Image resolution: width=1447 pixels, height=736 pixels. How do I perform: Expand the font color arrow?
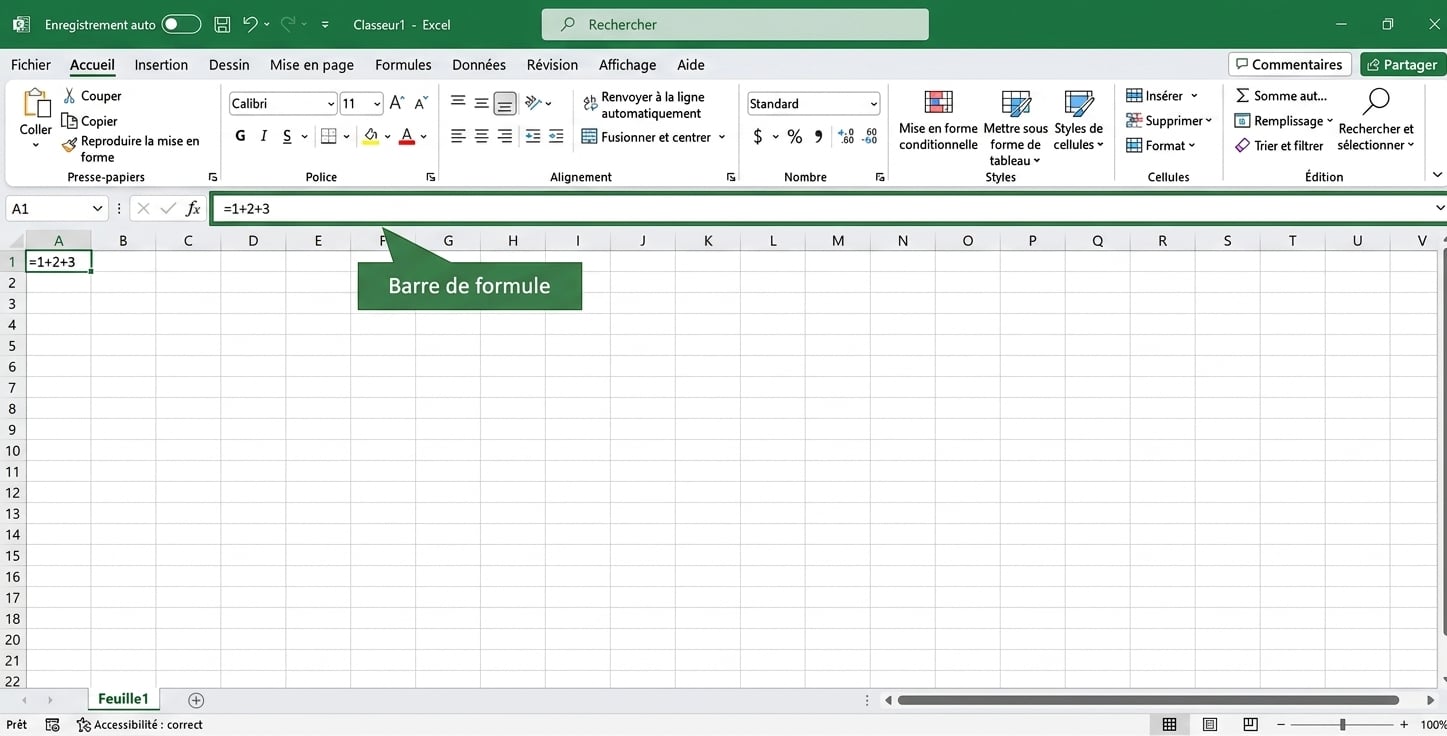pos(424,137)
